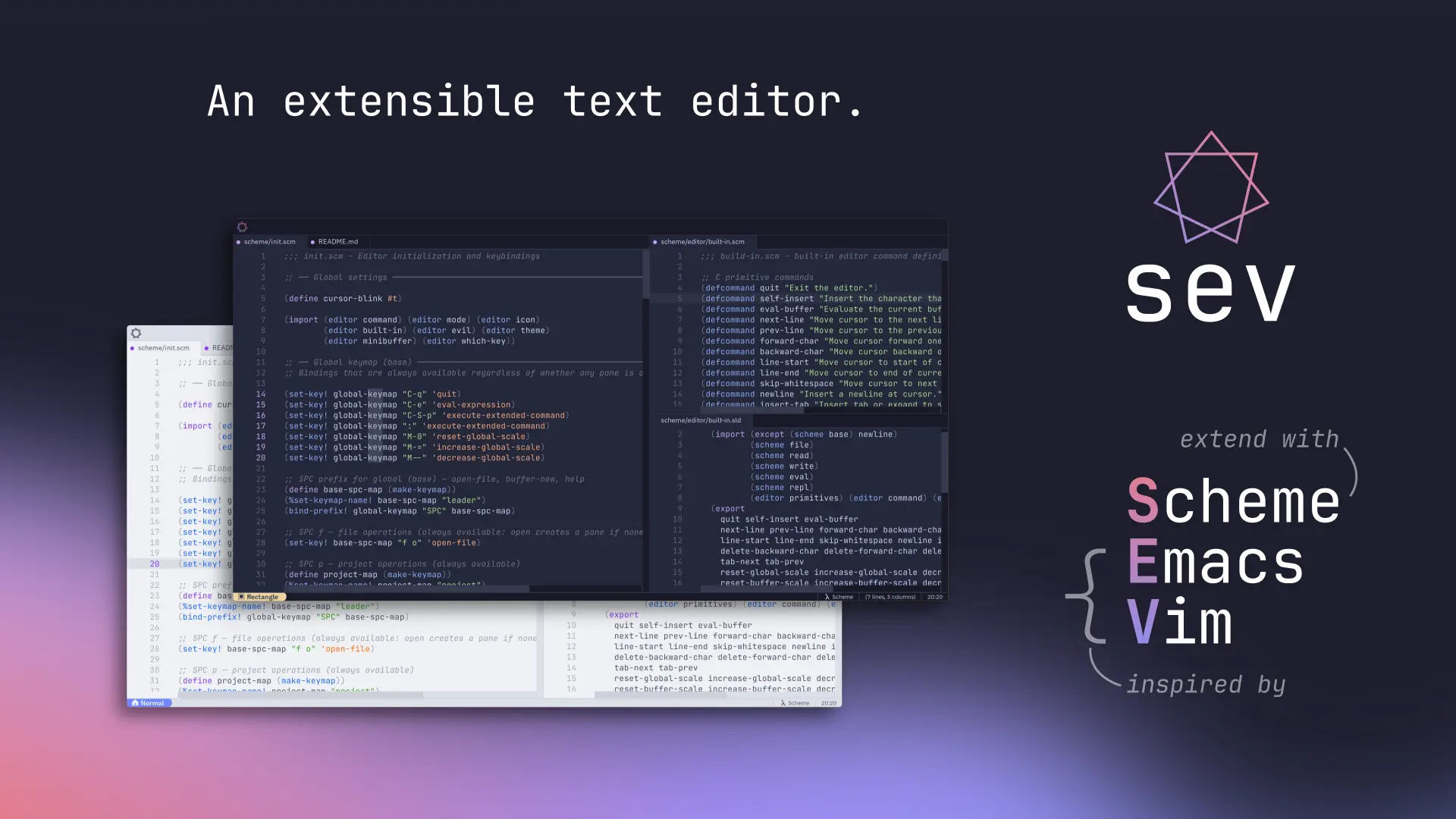
Task: Click the sev star icon in light window titlebar
Action: tap(136, 333)
